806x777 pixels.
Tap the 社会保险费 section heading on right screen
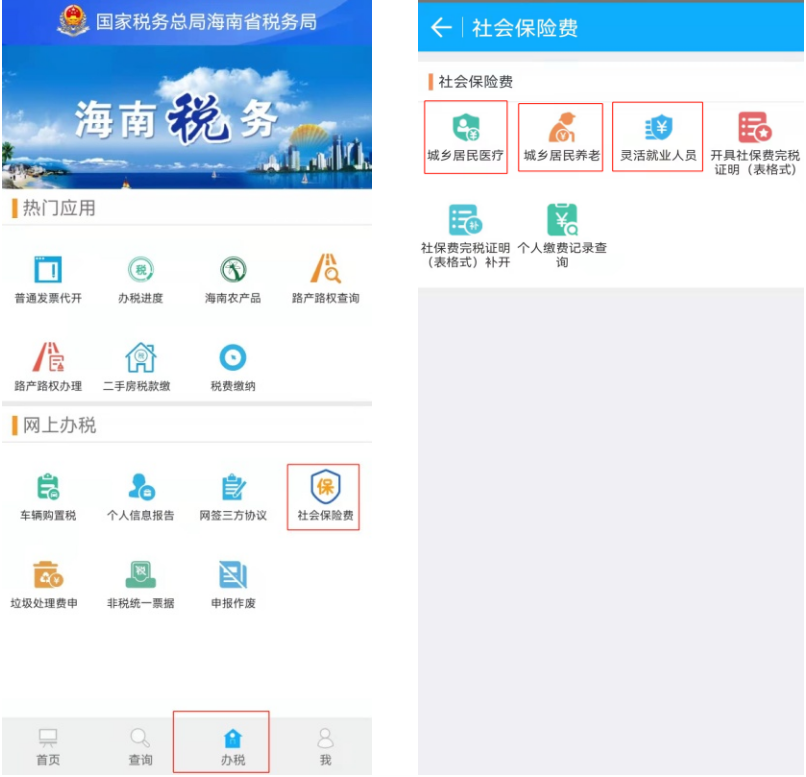(475, 81)
